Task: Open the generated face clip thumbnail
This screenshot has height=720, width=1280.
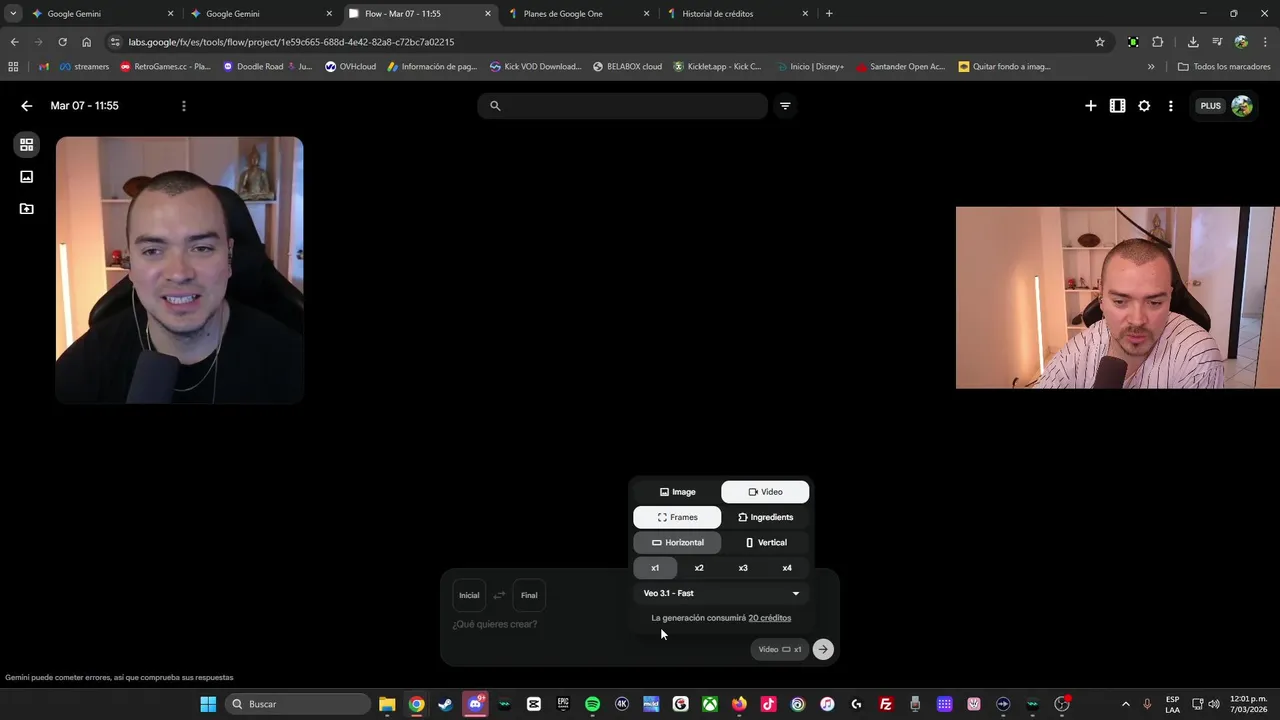Action: coord(180,270)
